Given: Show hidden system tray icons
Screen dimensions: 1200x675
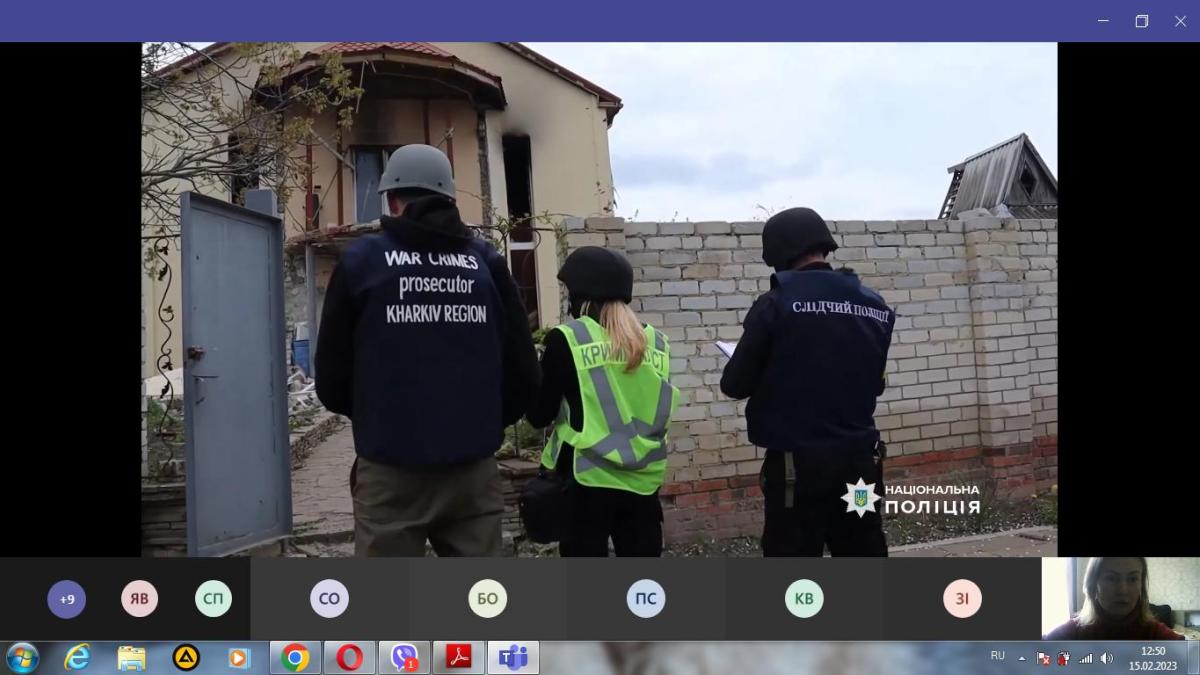Looking at the screenshot, I should pos(1022,658).
